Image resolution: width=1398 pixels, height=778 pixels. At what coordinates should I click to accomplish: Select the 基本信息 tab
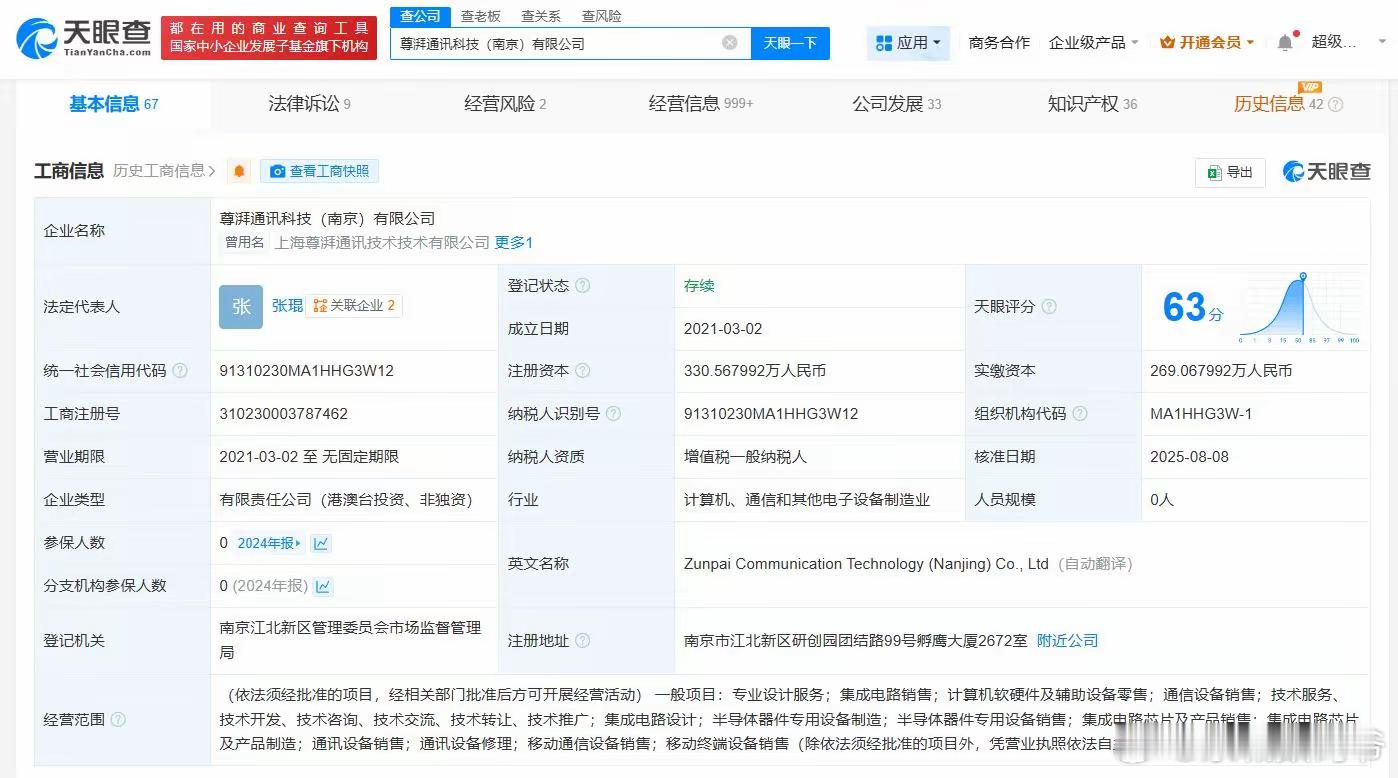[x=113, y=104]
